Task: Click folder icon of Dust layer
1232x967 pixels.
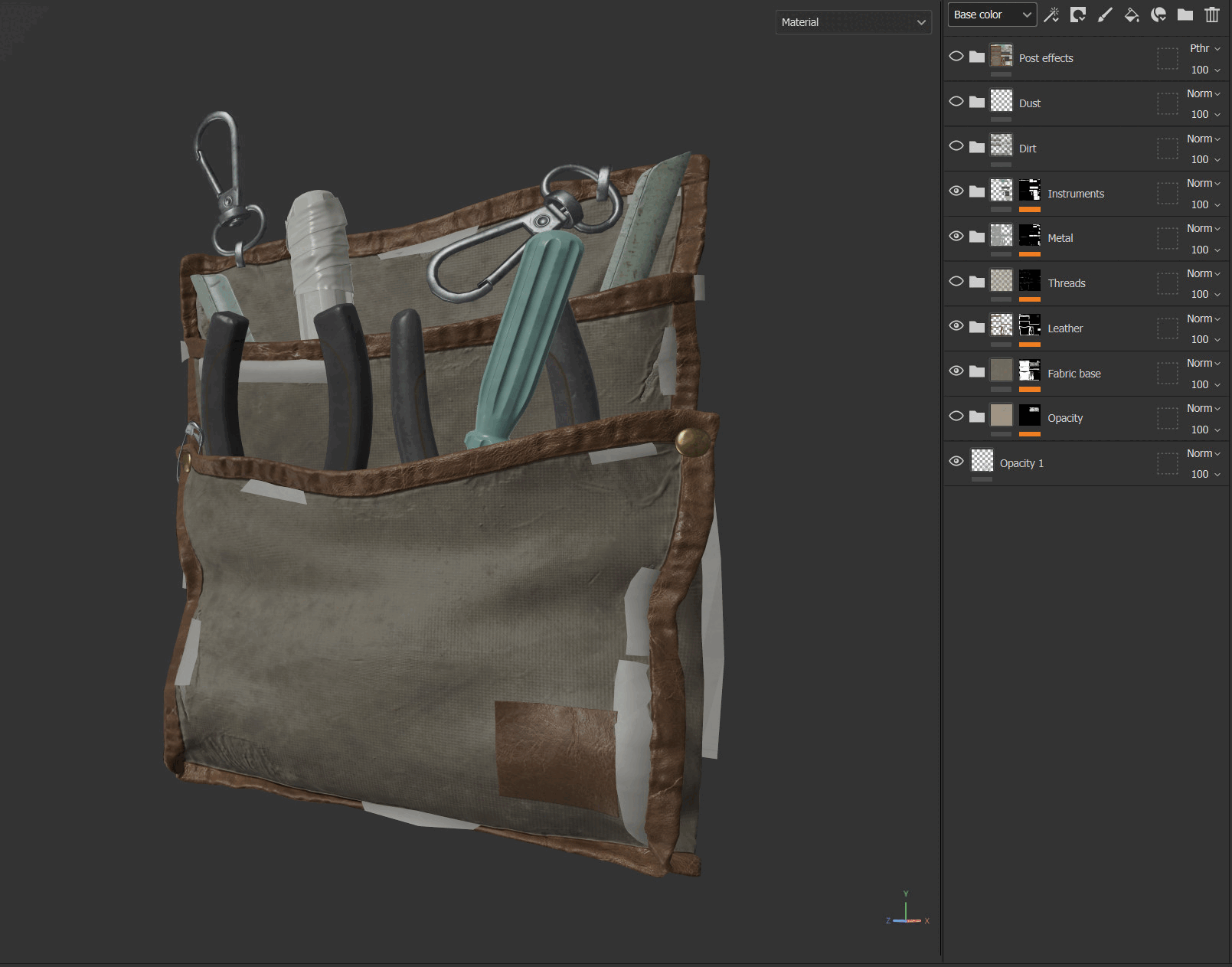Action: point(977,102)
